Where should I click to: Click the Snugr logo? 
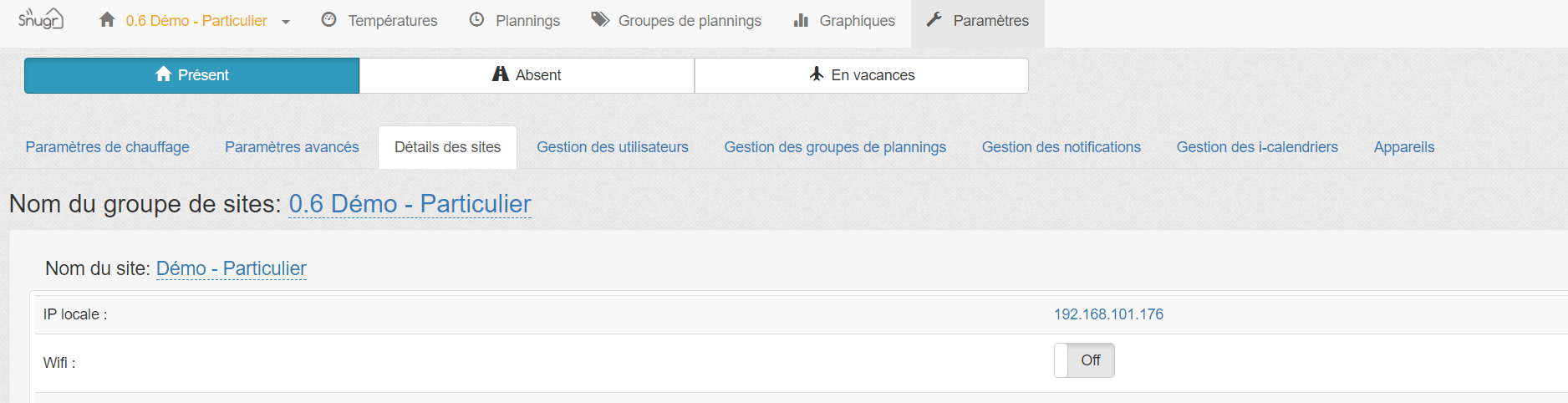click(x=40, y=18)
